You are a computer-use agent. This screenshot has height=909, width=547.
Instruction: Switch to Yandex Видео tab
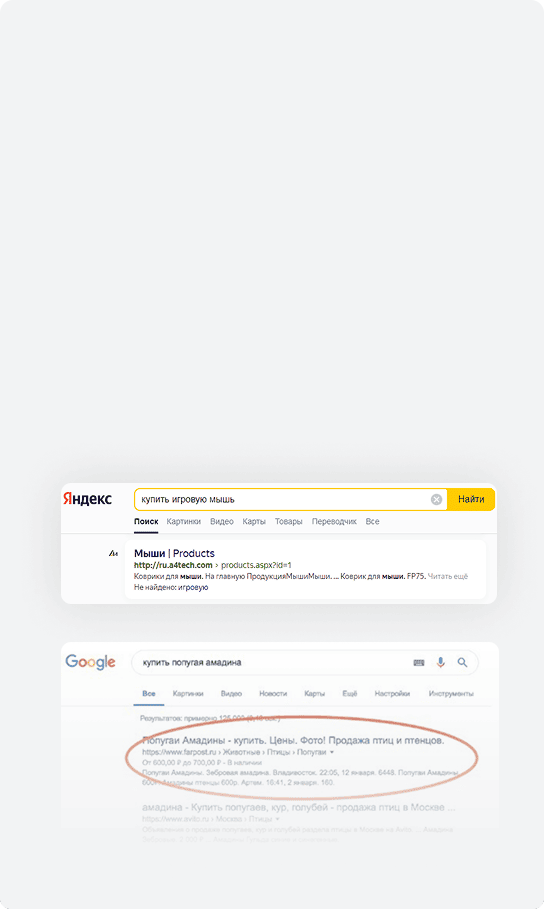[223, 524]
